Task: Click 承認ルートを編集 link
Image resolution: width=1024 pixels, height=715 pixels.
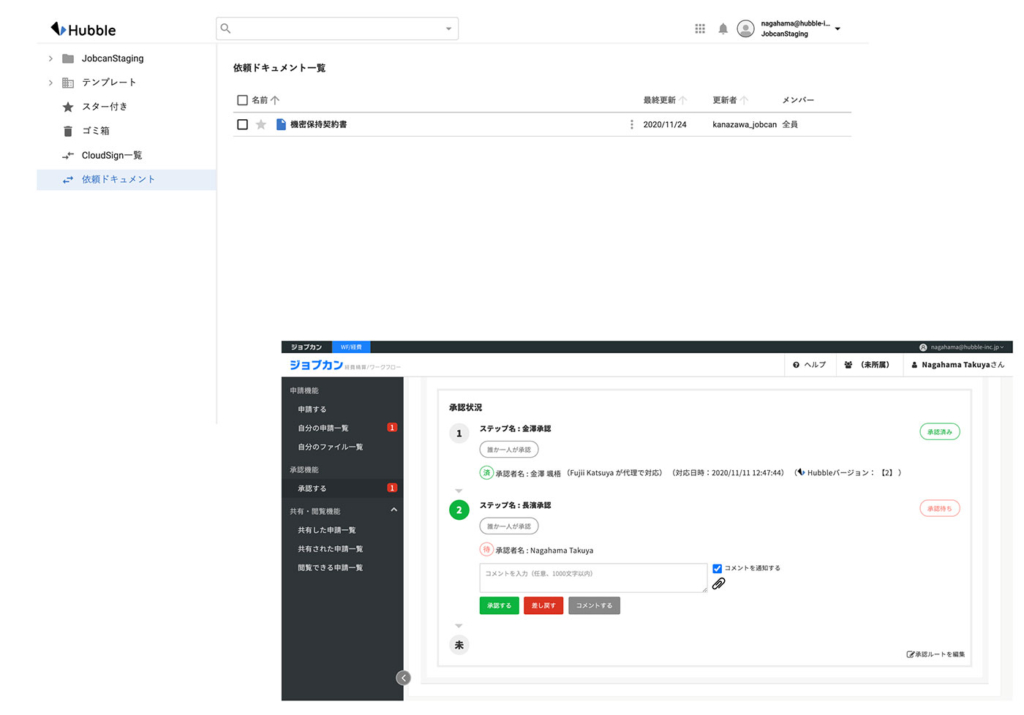Action: (935, 654)
